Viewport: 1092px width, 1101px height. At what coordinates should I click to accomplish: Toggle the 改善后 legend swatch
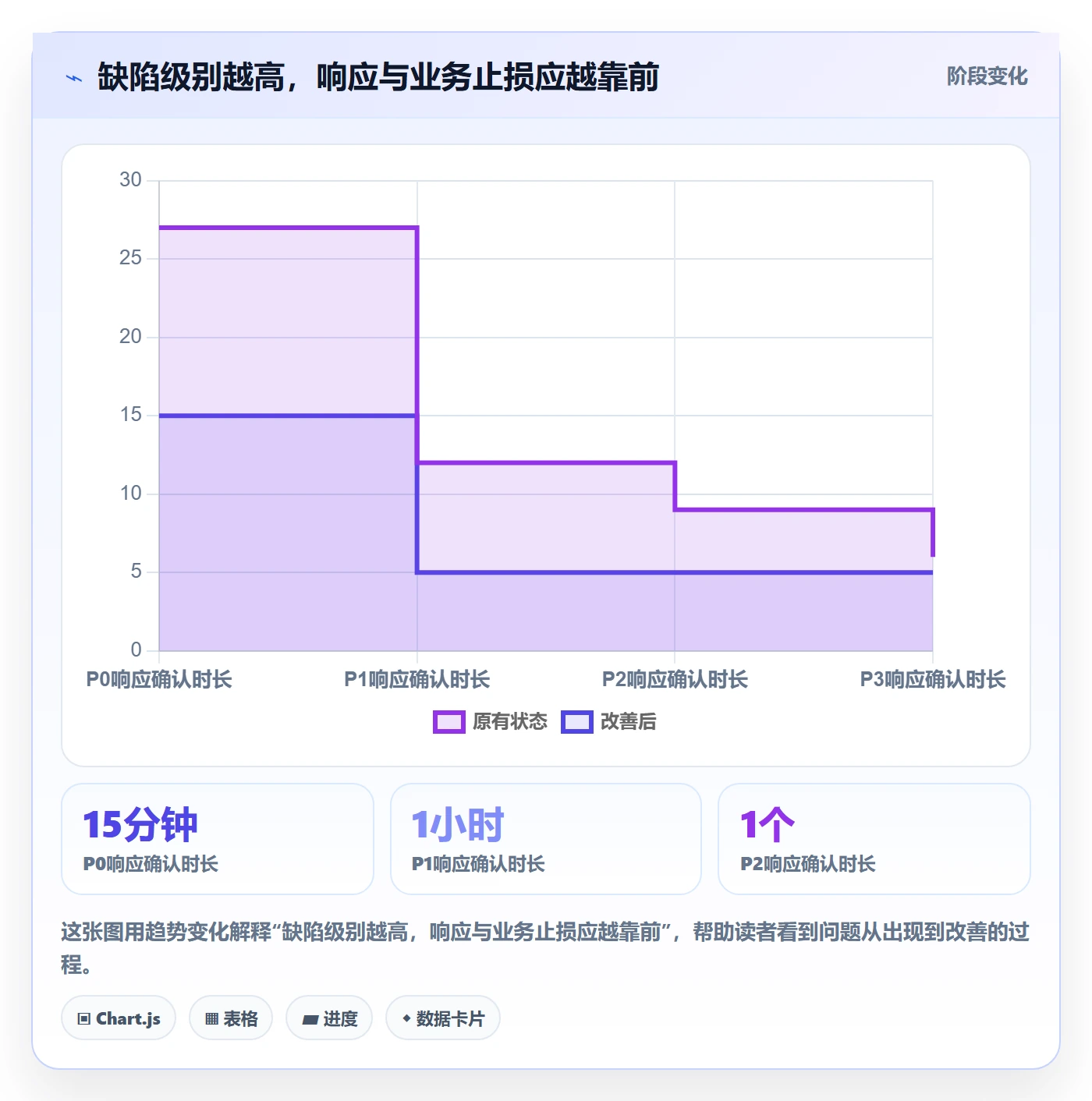click(577, 722)
